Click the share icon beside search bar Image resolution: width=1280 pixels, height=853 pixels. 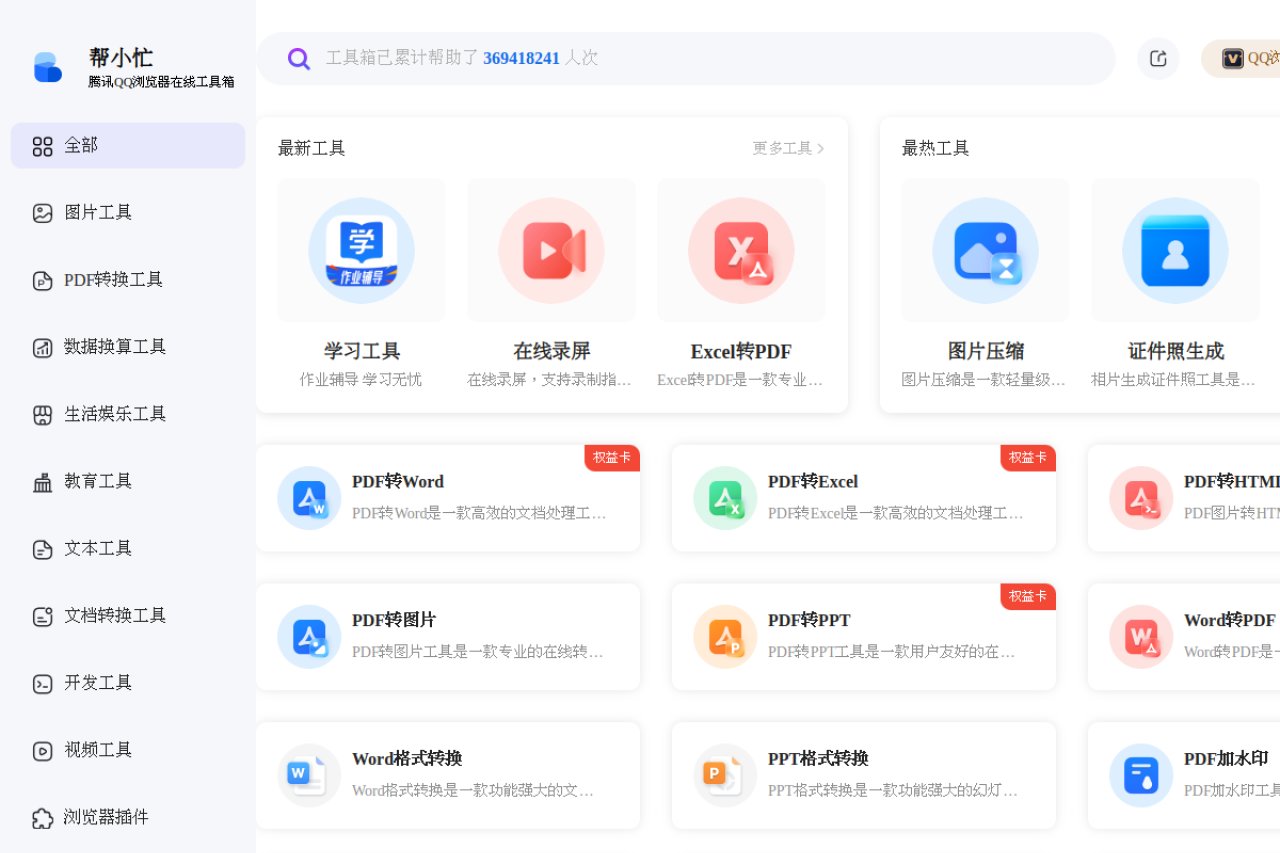point(1158,58)
